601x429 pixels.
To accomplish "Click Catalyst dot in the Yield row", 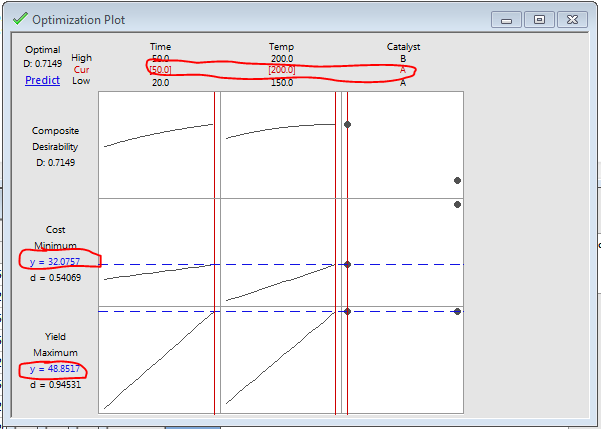I will [x=457, y=312].
